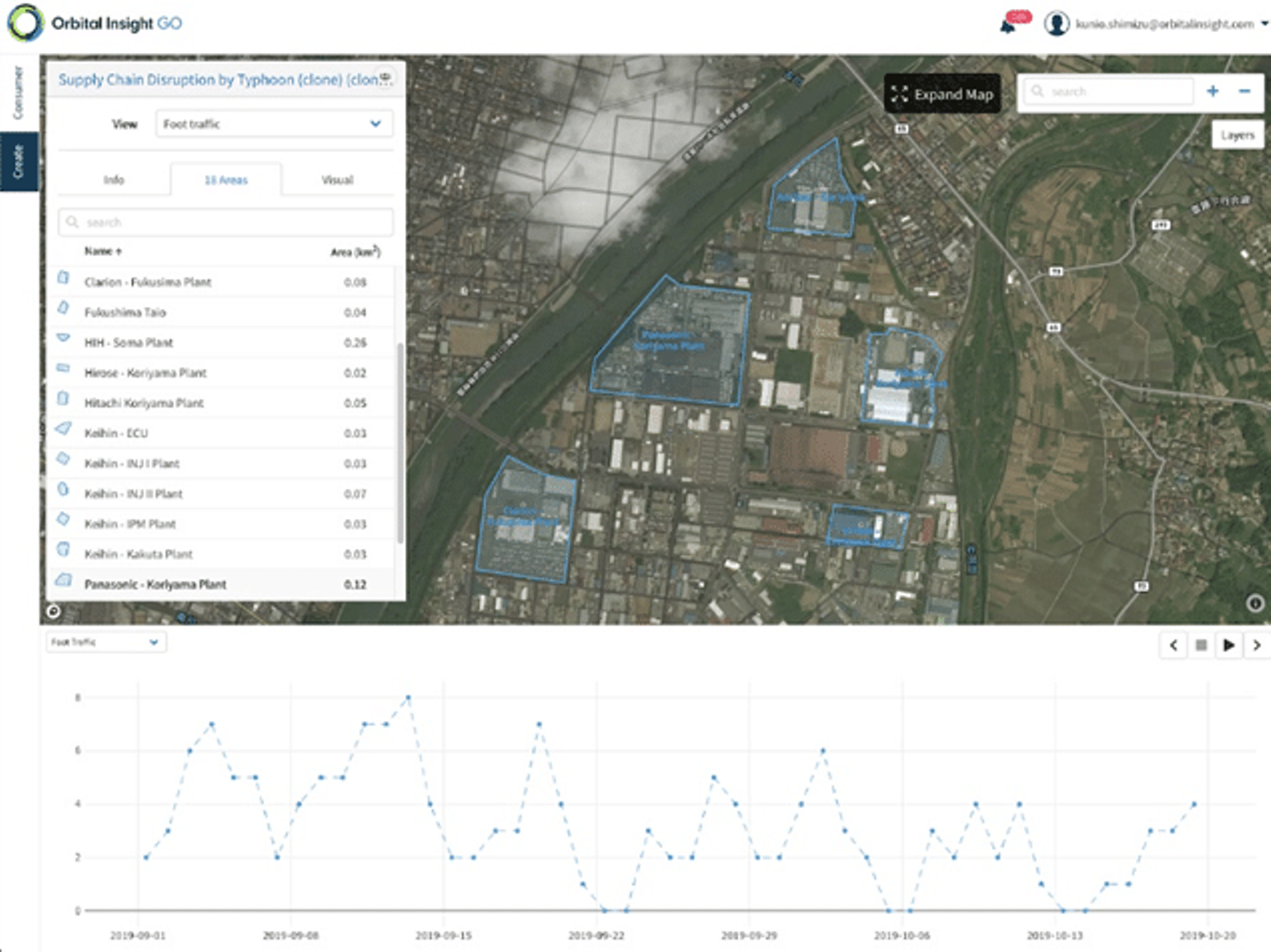Image resolution: width=1271 pixels, height=952 pixels.
Task: Open the notifications bell
Action: pyautogui.click(x=1008, y=25)
